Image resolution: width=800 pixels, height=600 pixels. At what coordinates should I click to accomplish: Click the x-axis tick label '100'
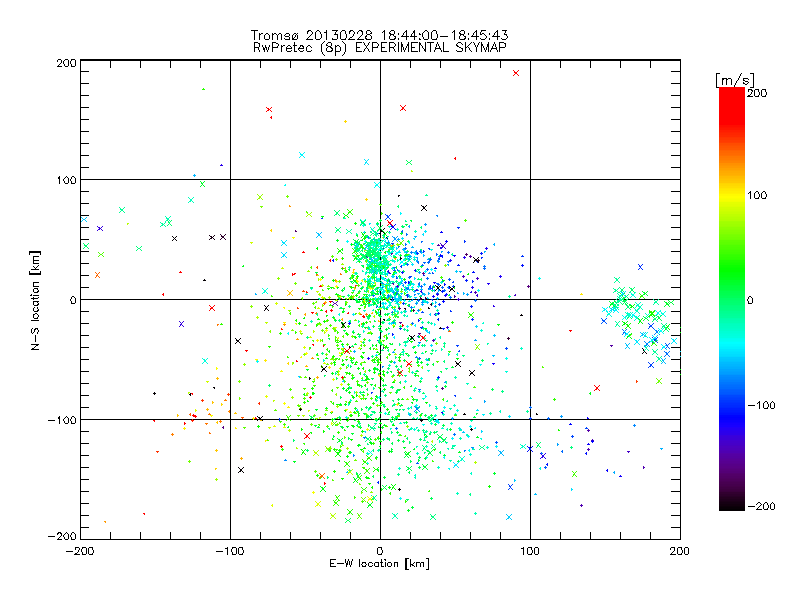[x=530, y=551]
